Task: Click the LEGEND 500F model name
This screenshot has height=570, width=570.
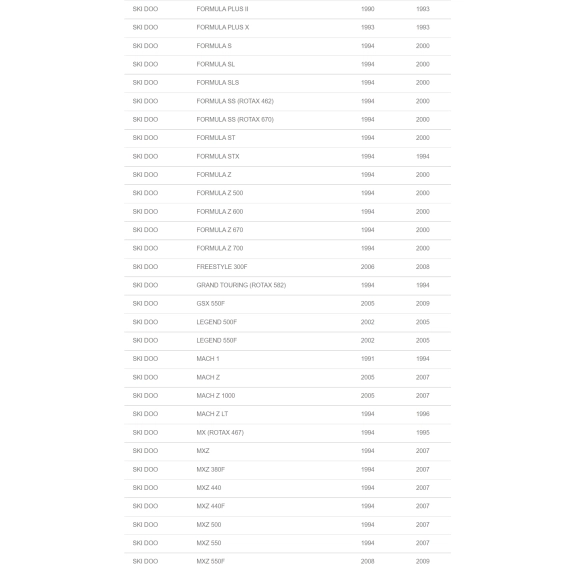Action: click(217, 322)
